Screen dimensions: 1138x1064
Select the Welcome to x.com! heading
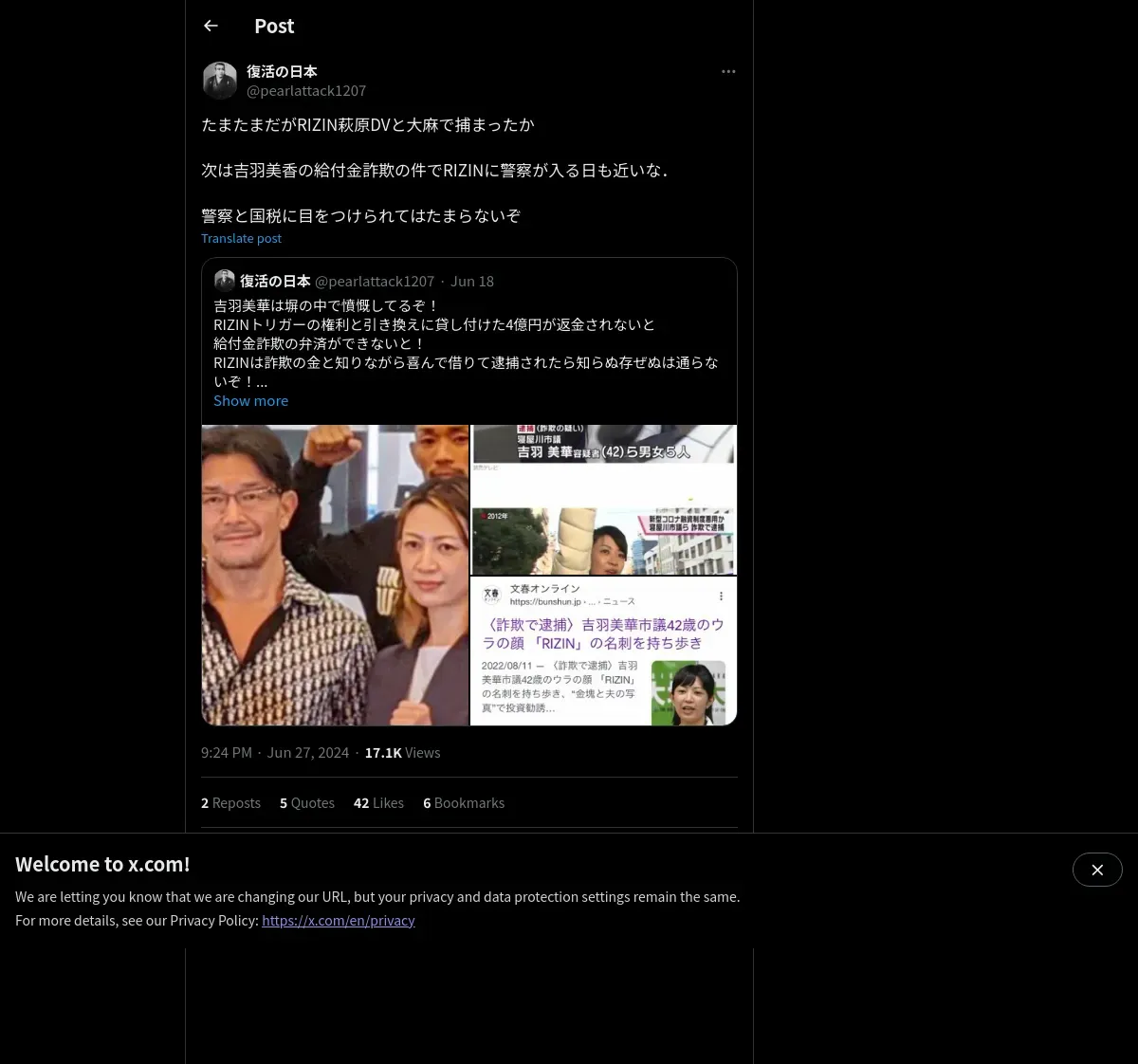coord(102,864)
